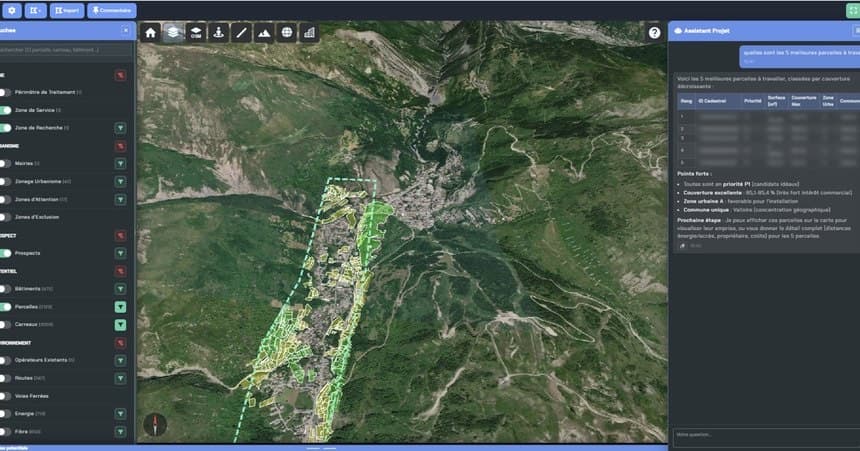This screenshot has width=860, height=451.
Task: Click red icon in Environnement section header
Action: 120,343
